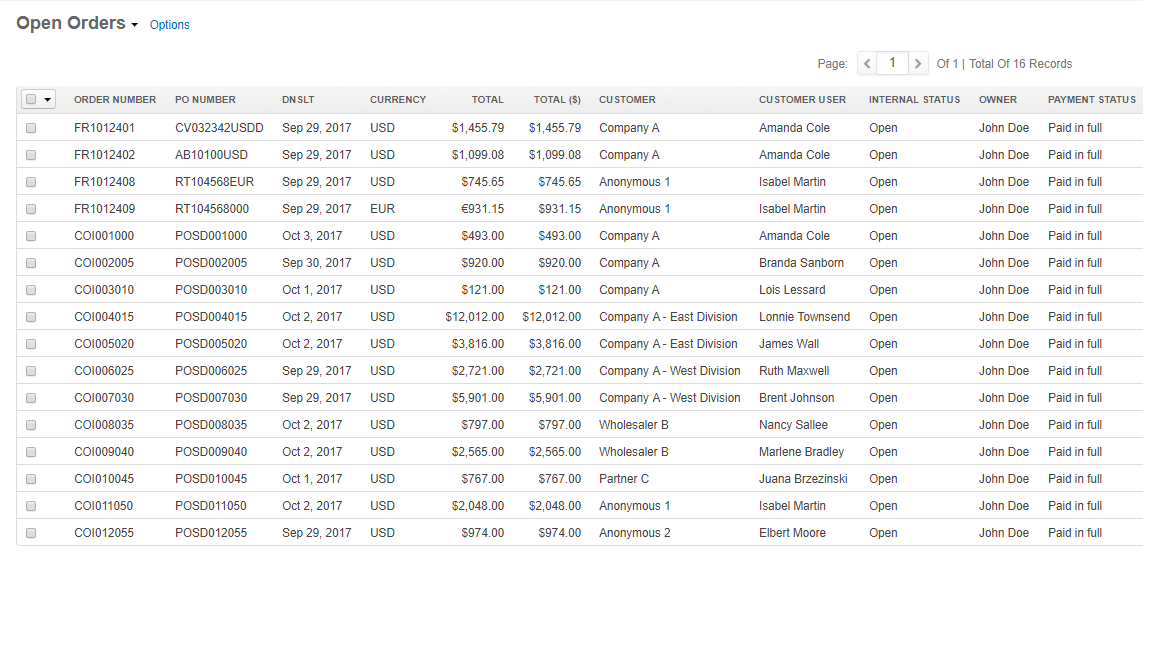Viewport: 1152px width, 648px height.
Task: Check the box for order COI004015
Action: 31,317
